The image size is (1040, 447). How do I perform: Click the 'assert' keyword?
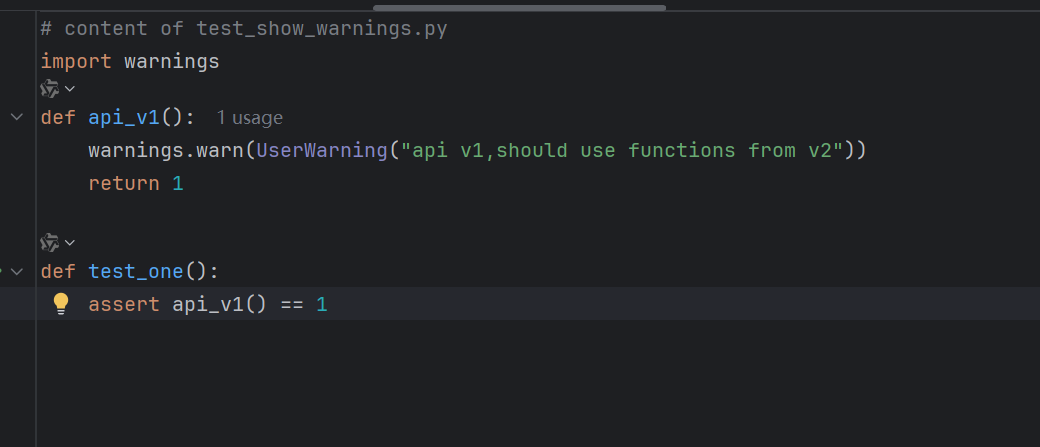tap(124, 305)
